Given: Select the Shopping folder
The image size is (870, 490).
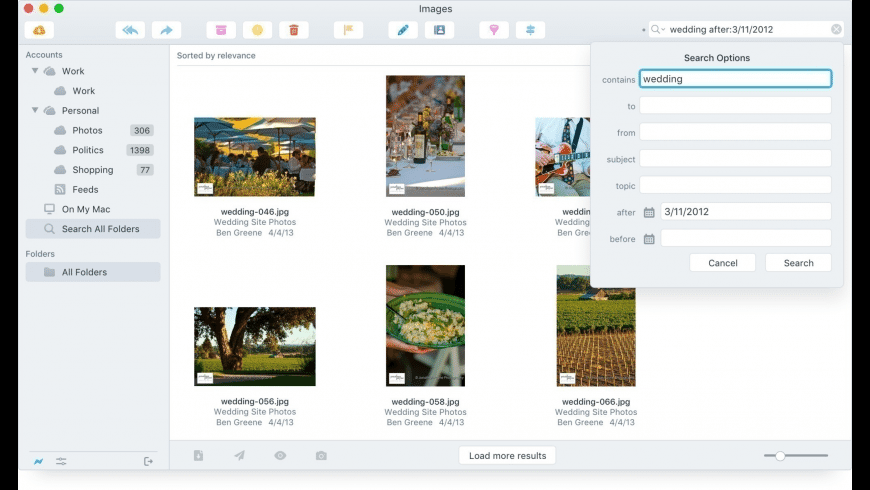Looking at the screenshot, I should pos(93,170).
